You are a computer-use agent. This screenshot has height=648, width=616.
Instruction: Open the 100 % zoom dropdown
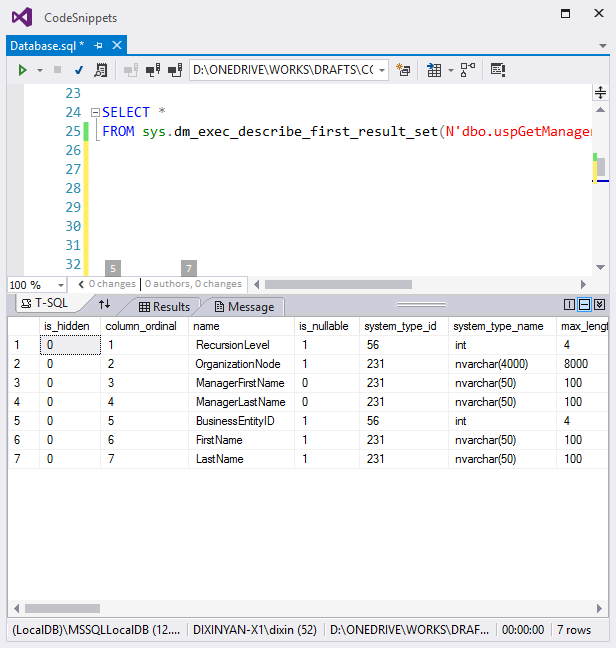(x=61, y=285)
